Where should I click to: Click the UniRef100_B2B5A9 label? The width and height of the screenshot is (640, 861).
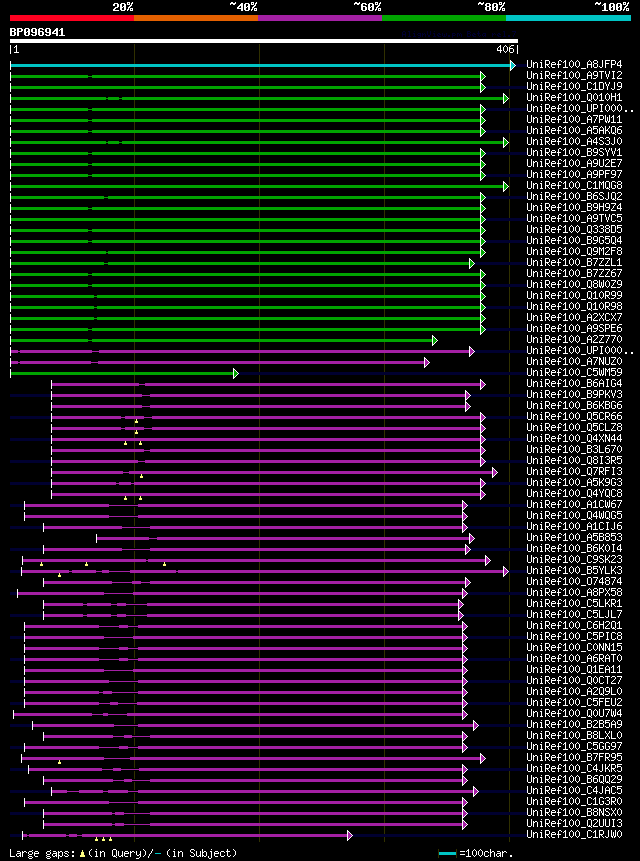tap(574, 723)
